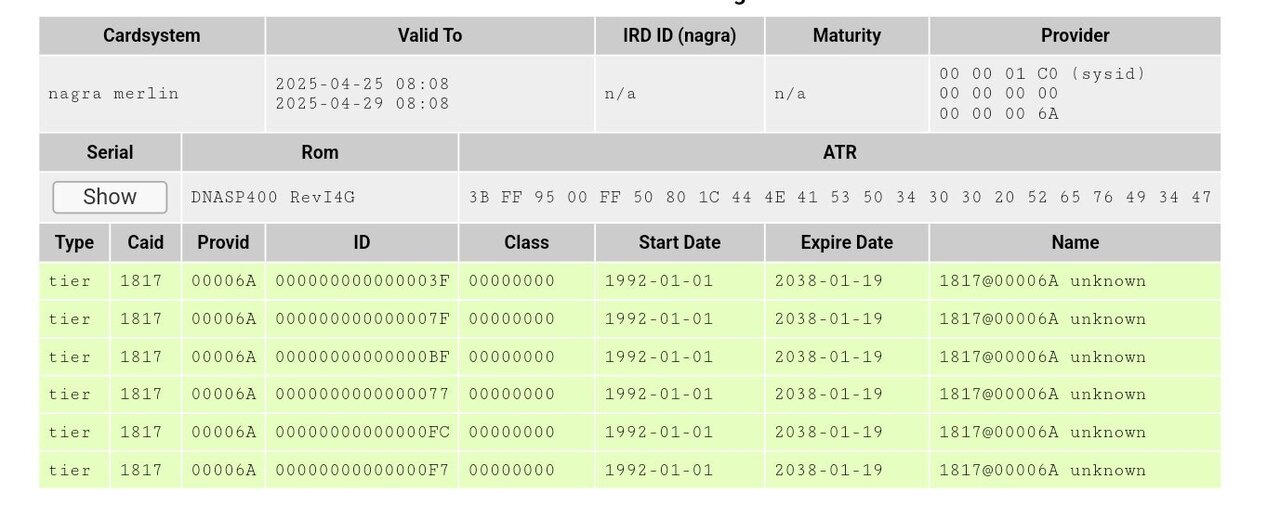The height and width of the screenshot is (531, 1280).
Task: Click tier ID 000000000000003F
Action: tap(362, 281)
